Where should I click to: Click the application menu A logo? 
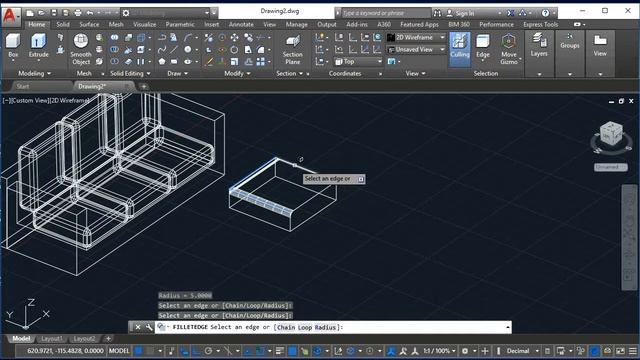tap(10, 16)
